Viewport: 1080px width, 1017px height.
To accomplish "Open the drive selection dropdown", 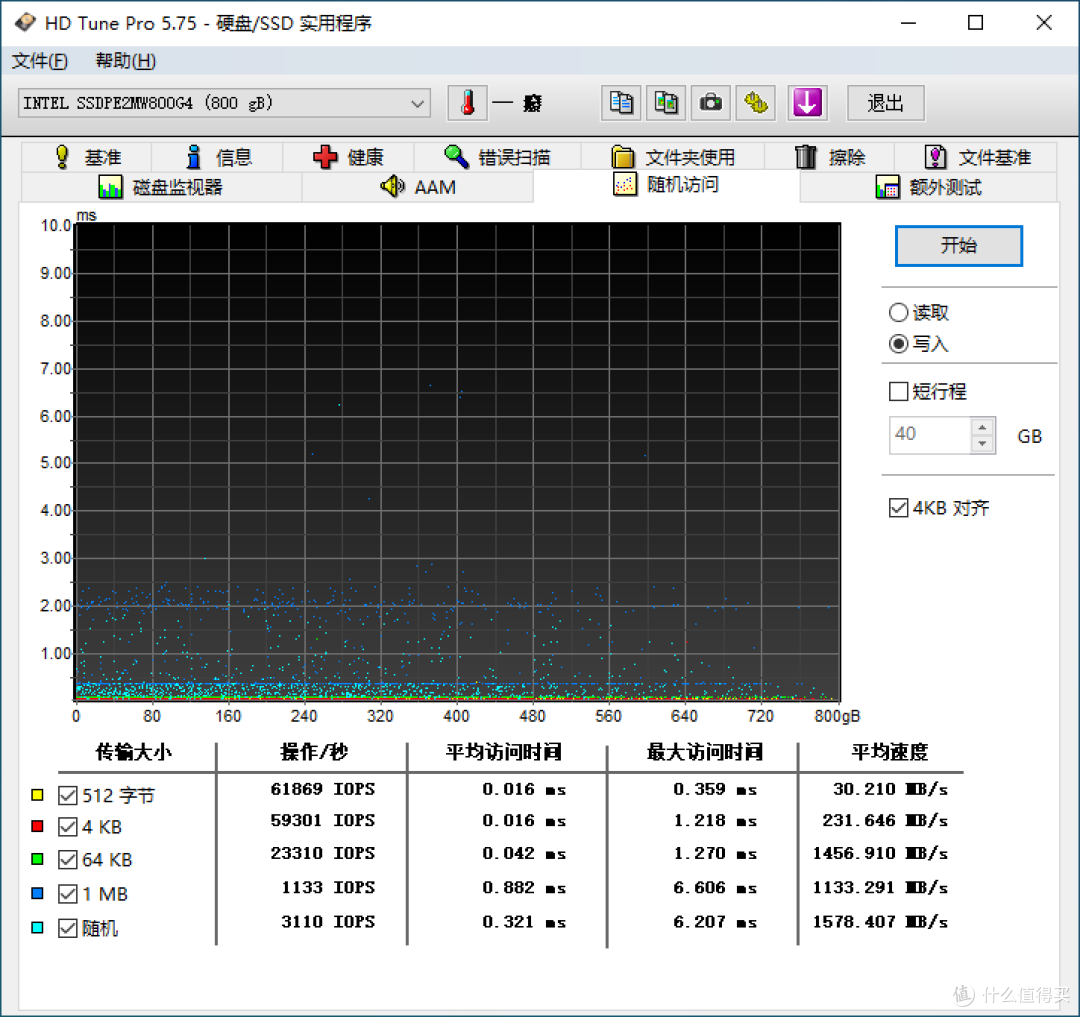I will (x=419, y=102).
